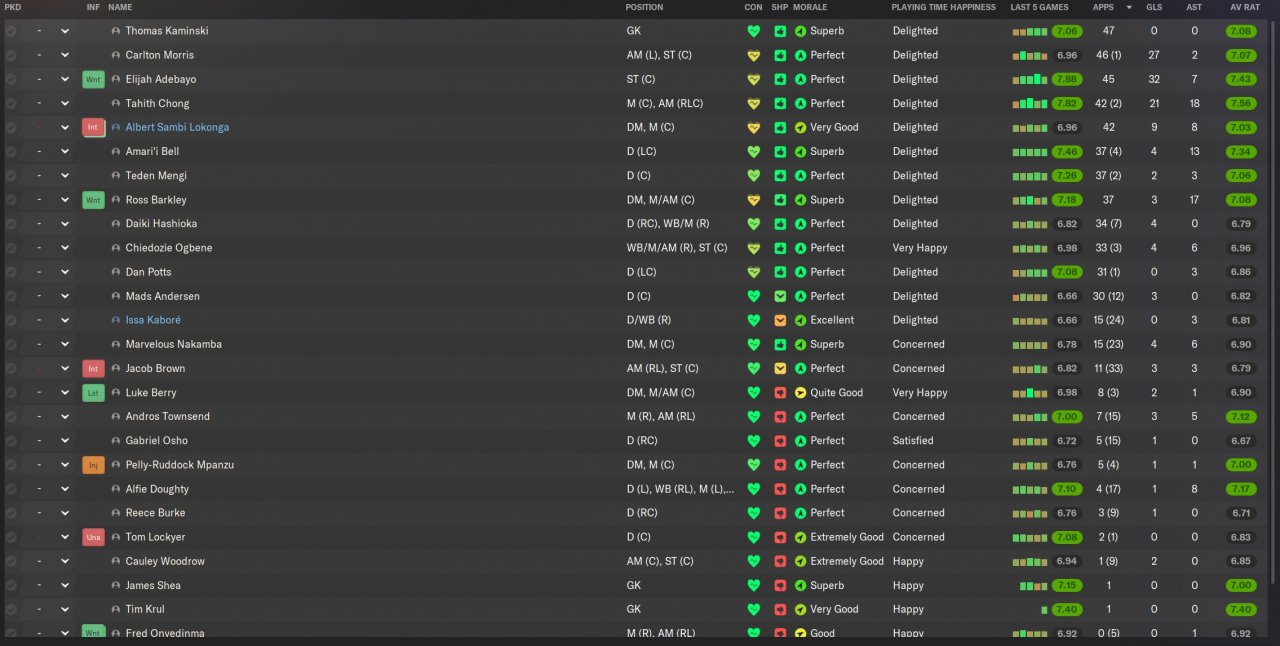The width and height of the screenshot is (1280, 646).
Task: Tick the picked circle for Thomas Kaminski
Action: 11,31
